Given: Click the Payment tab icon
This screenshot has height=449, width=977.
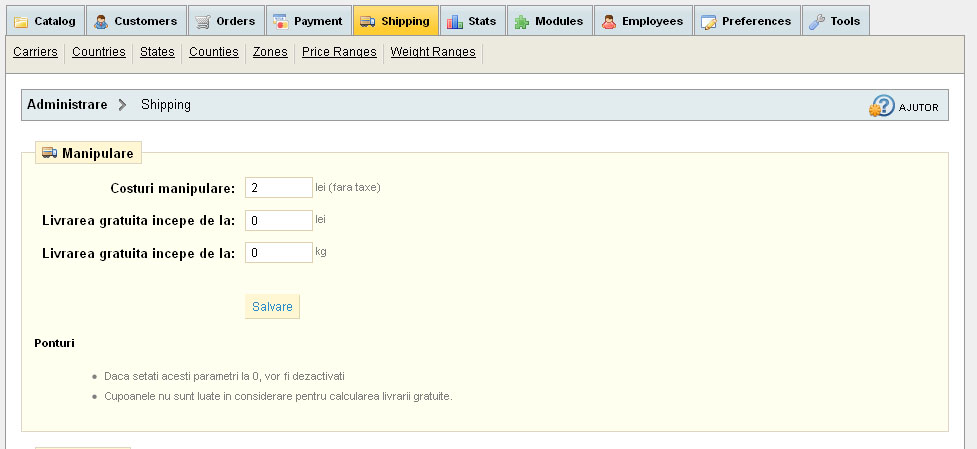Looking at the screenshot, I should pos(281,21).
